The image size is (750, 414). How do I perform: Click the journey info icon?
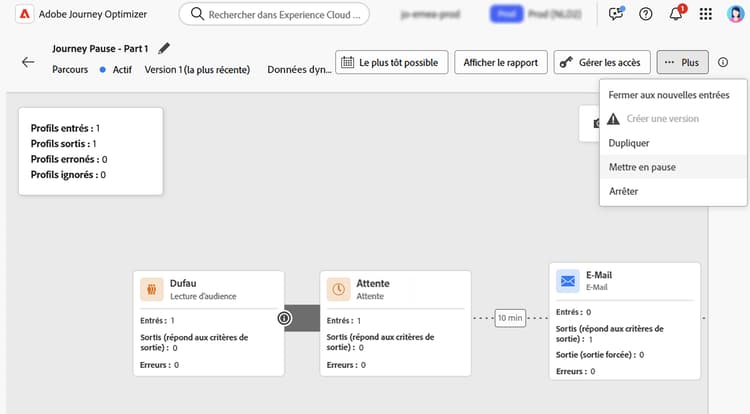[723, 62]
